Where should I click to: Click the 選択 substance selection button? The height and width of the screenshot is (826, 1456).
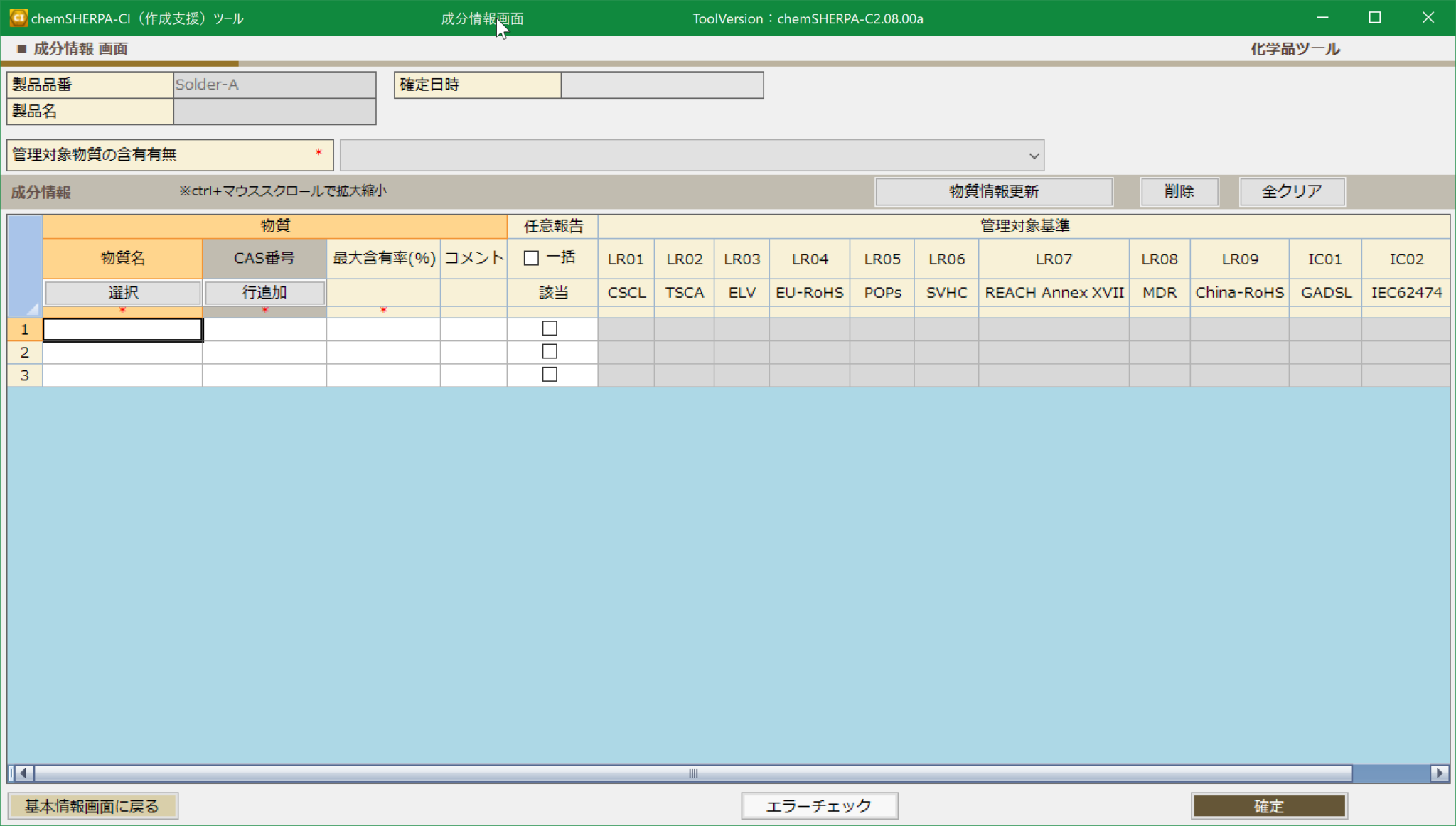[x=122, y=292]
